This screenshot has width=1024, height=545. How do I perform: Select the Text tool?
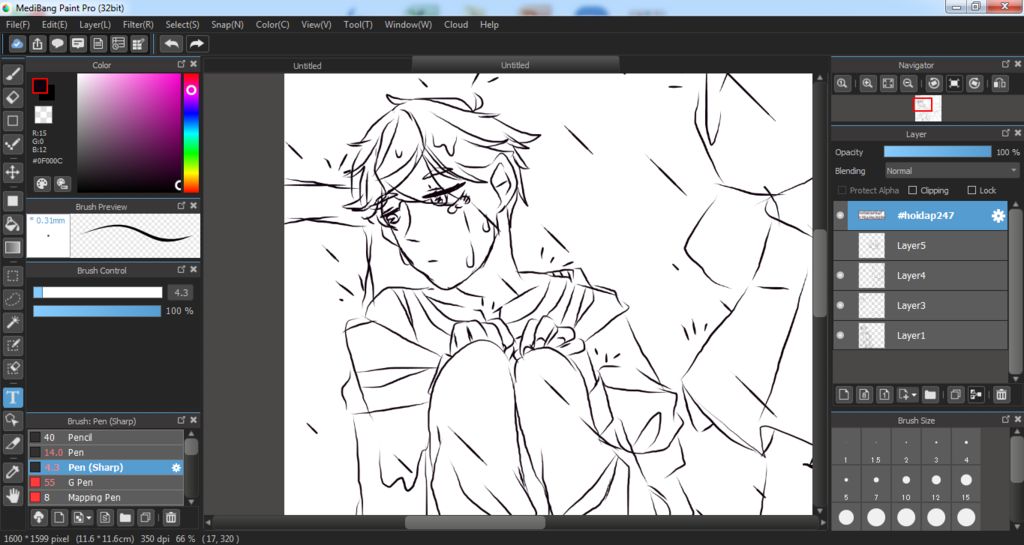[x=12, y=397]
